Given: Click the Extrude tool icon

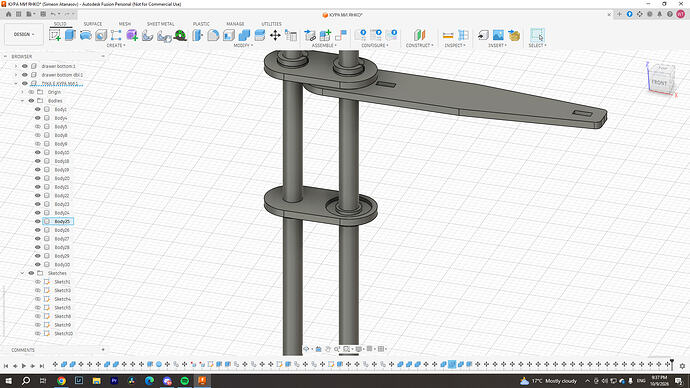Looking at the screenshot, I should pyautogui.click(x=70, y=35).
